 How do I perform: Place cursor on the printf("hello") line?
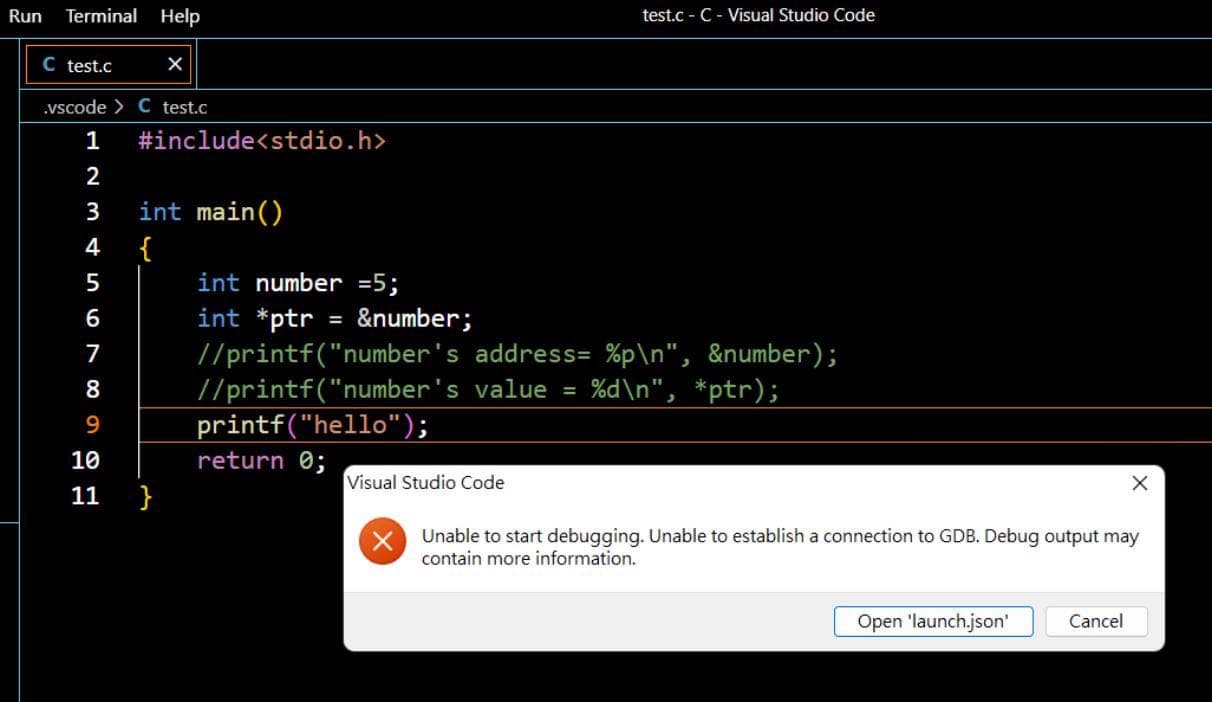[x=312, y=424]
